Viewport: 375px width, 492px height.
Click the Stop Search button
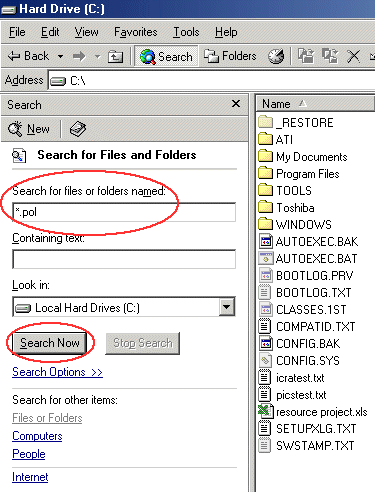(x=143, y=343)
